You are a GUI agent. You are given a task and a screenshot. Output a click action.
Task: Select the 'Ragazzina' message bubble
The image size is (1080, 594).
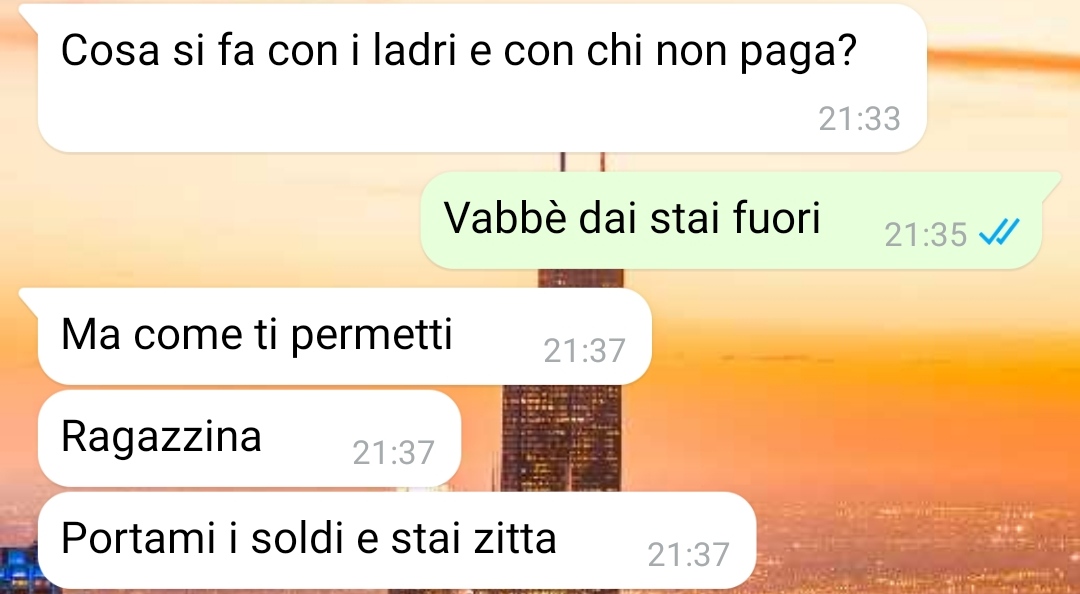(x=249, y=438)
